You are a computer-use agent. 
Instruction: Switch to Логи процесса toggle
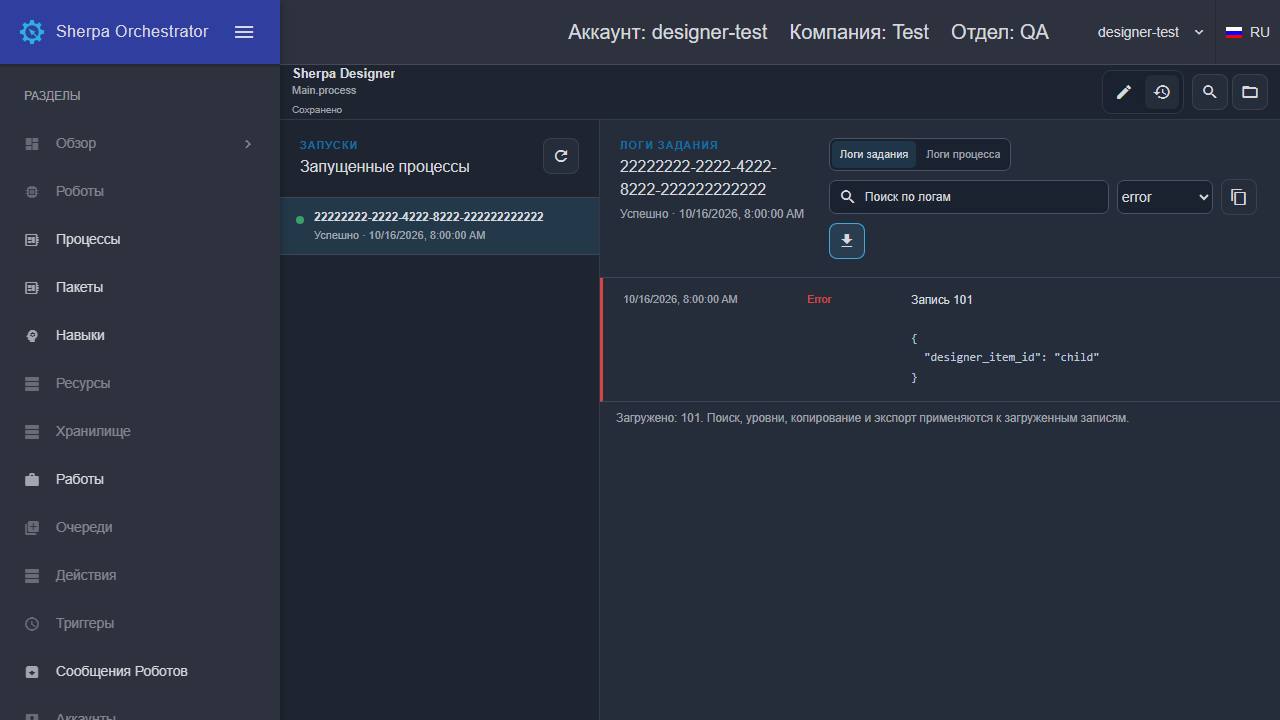point(963,154)
